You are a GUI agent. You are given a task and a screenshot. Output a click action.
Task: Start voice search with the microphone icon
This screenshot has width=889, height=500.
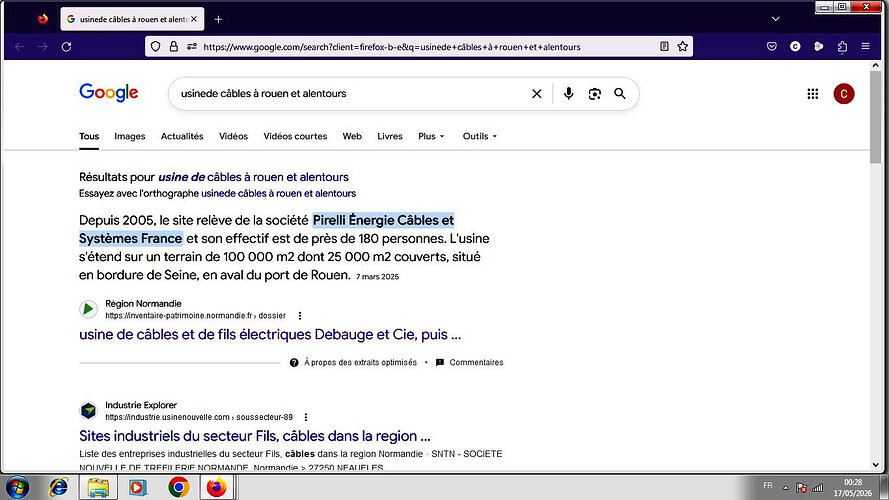point(568,94)
